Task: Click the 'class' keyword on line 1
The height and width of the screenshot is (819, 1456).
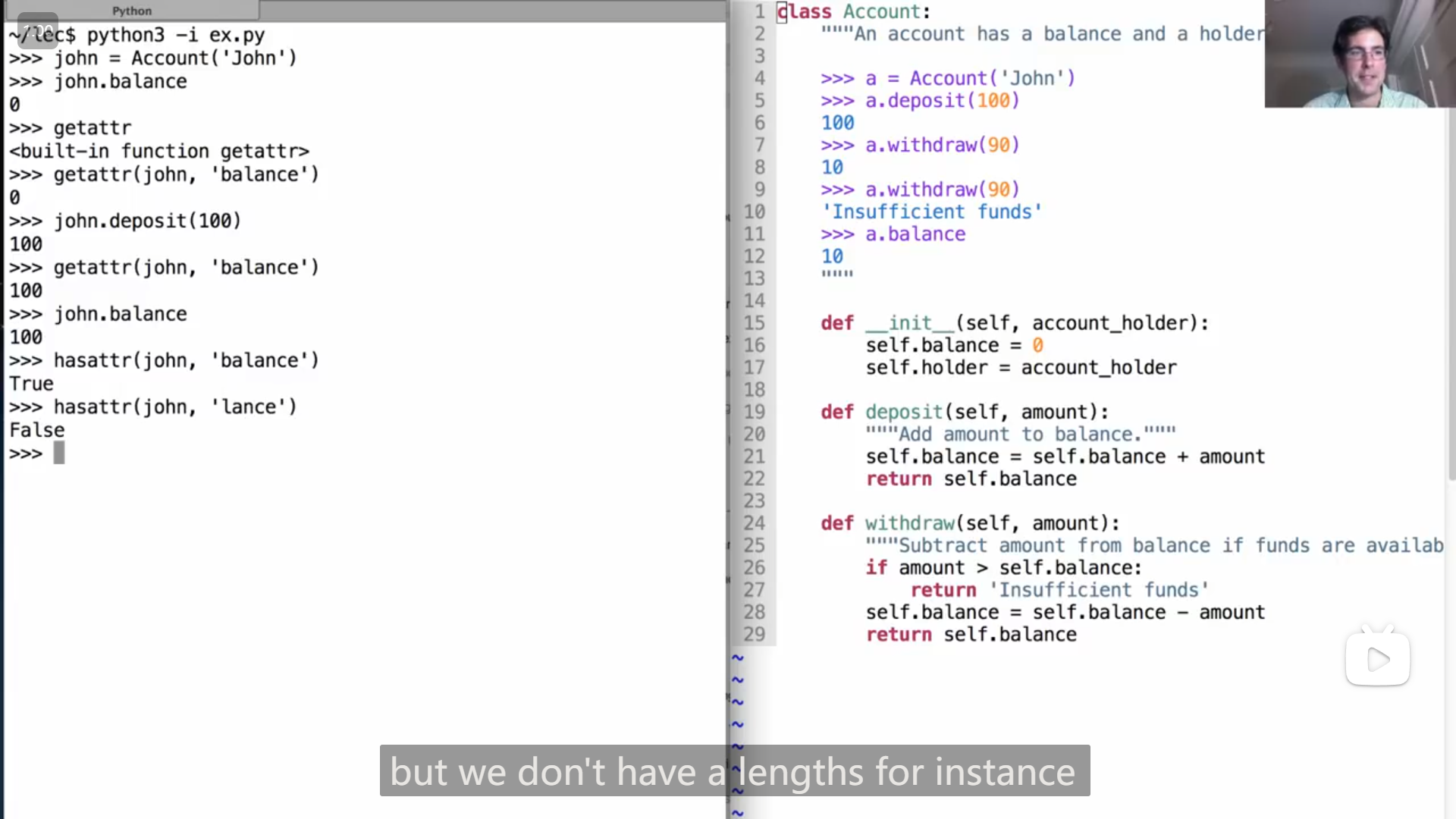Action: point(805,12)
